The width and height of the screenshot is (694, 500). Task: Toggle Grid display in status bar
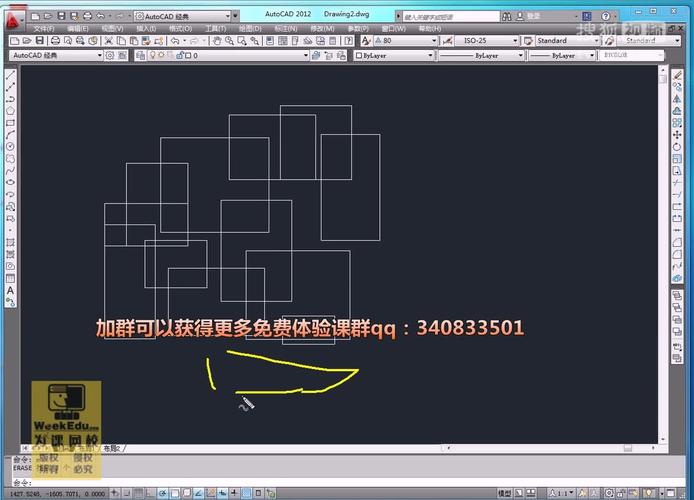click(139, 493)
